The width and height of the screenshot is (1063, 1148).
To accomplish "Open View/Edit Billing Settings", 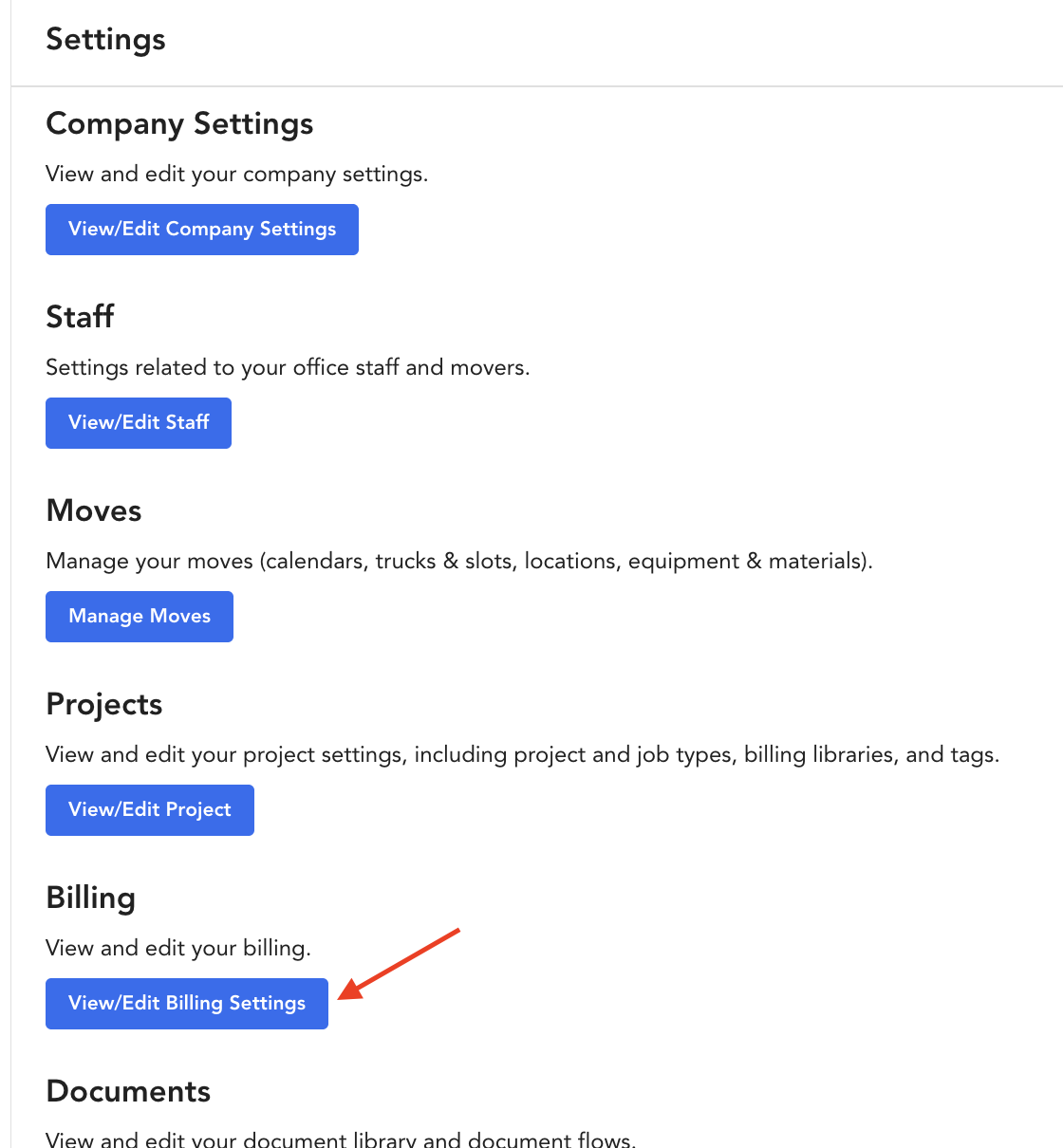I will click(187, 1004).
